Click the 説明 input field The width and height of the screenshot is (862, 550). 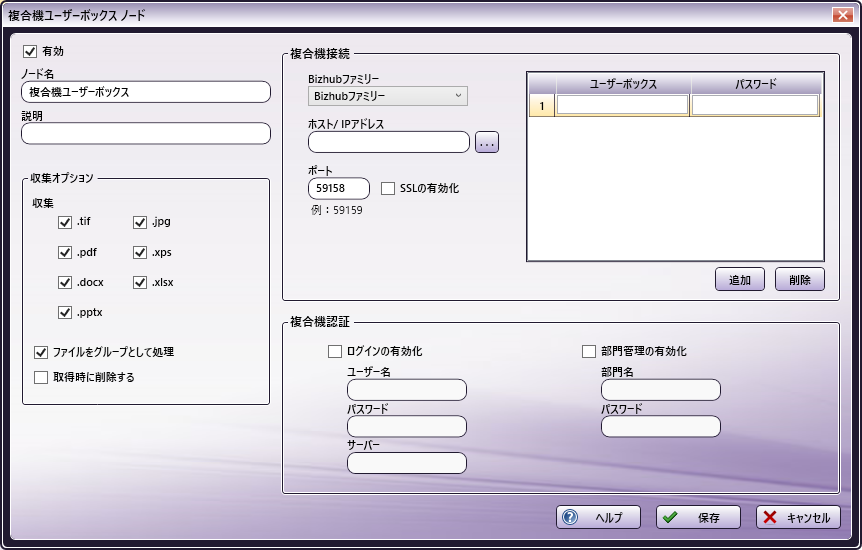[146, 134]
